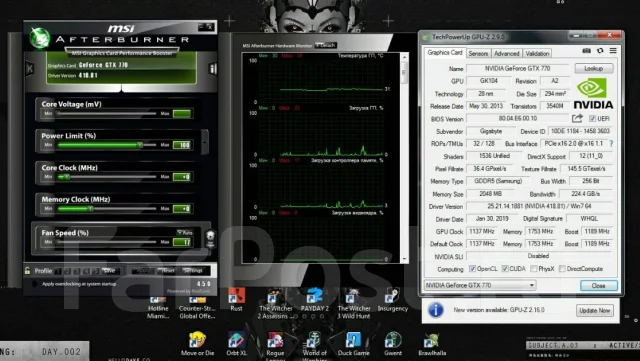Click Afterburner user define fan icon
The width and height of the screenshot is (640, 361).
click(210, 239)
